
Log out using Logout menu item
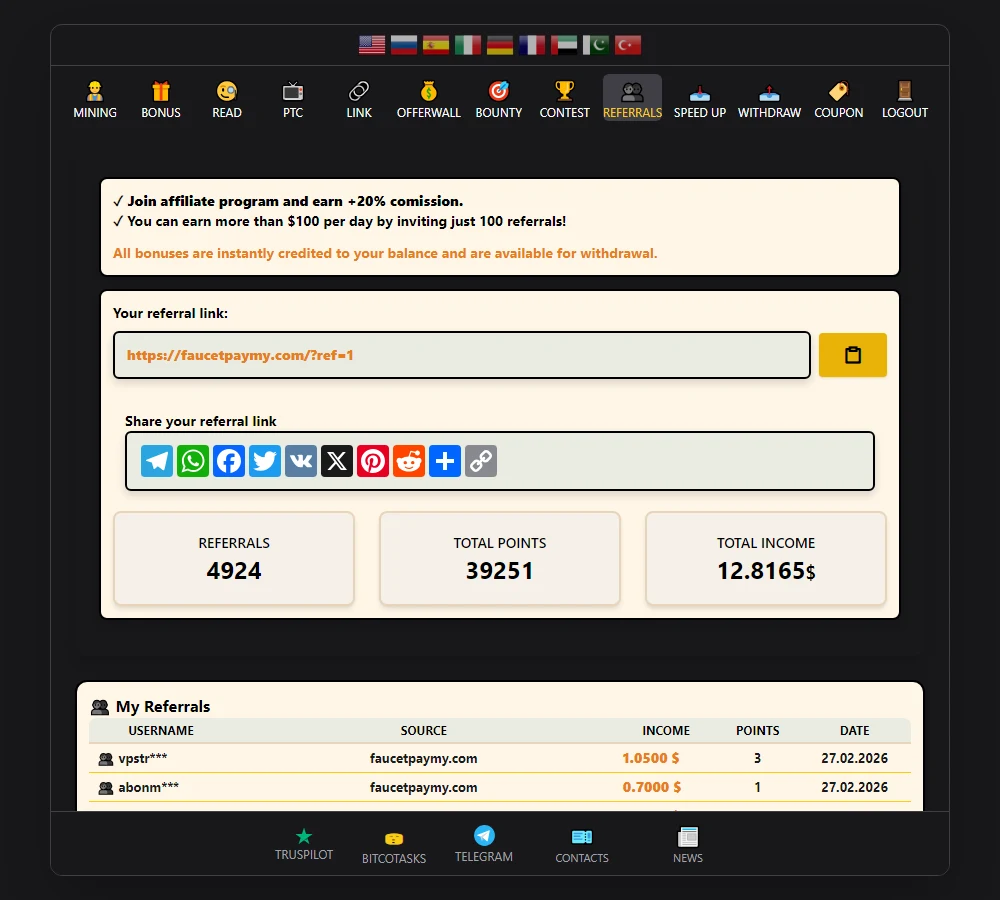[905, 100]
